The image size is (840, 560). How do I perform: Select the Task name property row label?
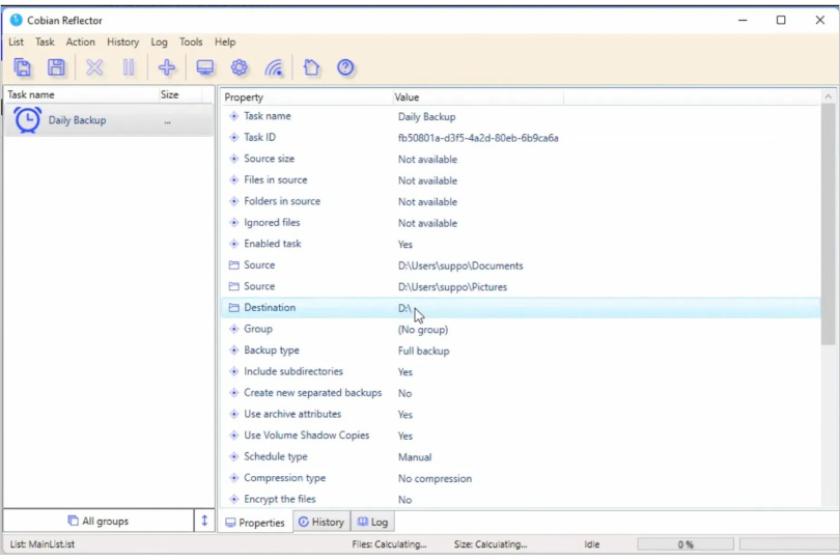pyautogui.click(x=267, y=116)
